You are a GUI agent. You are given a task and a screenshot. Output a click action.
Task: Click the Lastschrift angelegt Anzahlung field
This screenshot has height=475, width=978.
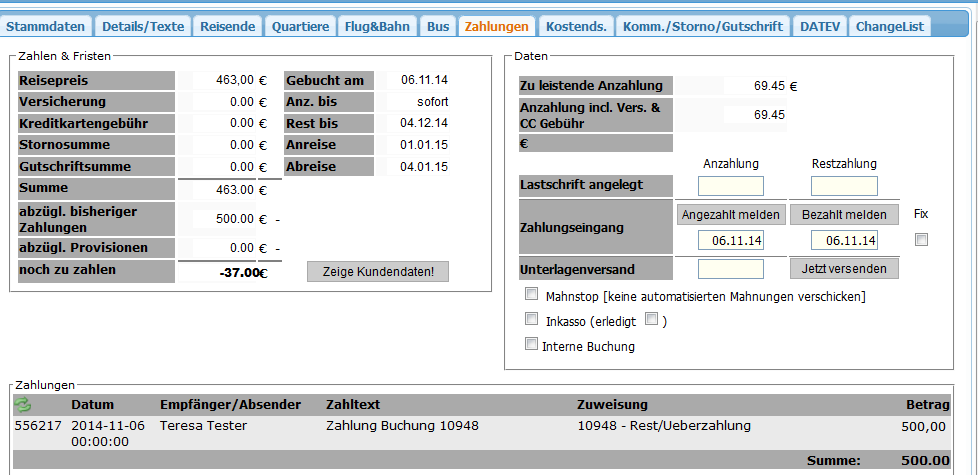730,186
